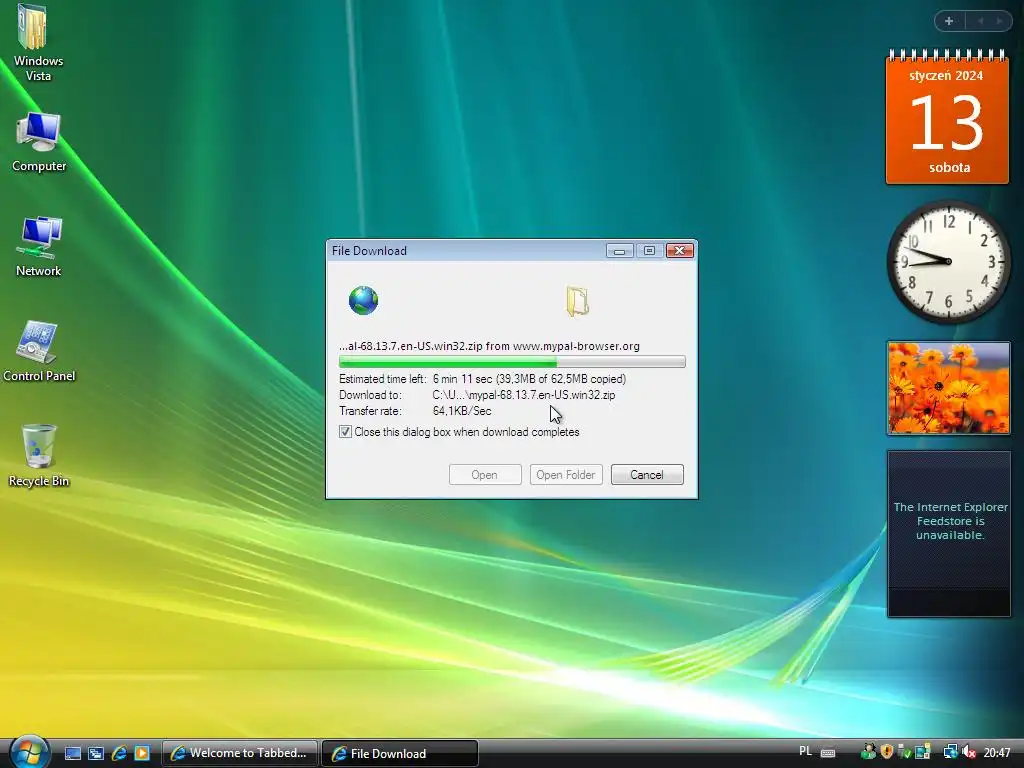
Task: Click the Cancel button in File Download
Action: (x=647, y=475)
